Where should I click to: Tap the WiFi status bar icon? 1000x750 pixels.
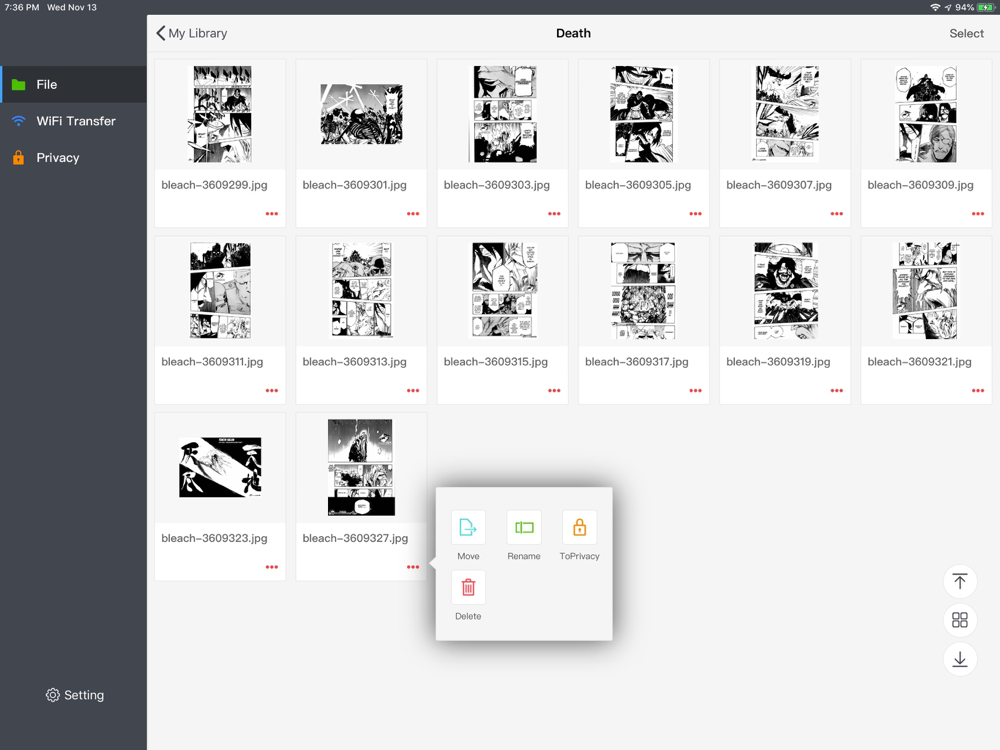pyautogui.click(x=935, y=8)
